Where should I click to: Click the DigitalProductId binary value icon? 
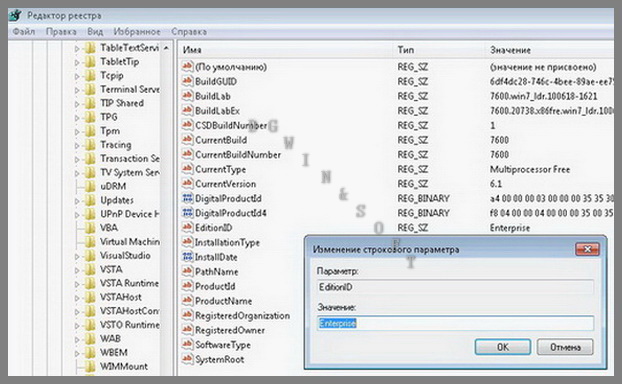coord(187,198)
